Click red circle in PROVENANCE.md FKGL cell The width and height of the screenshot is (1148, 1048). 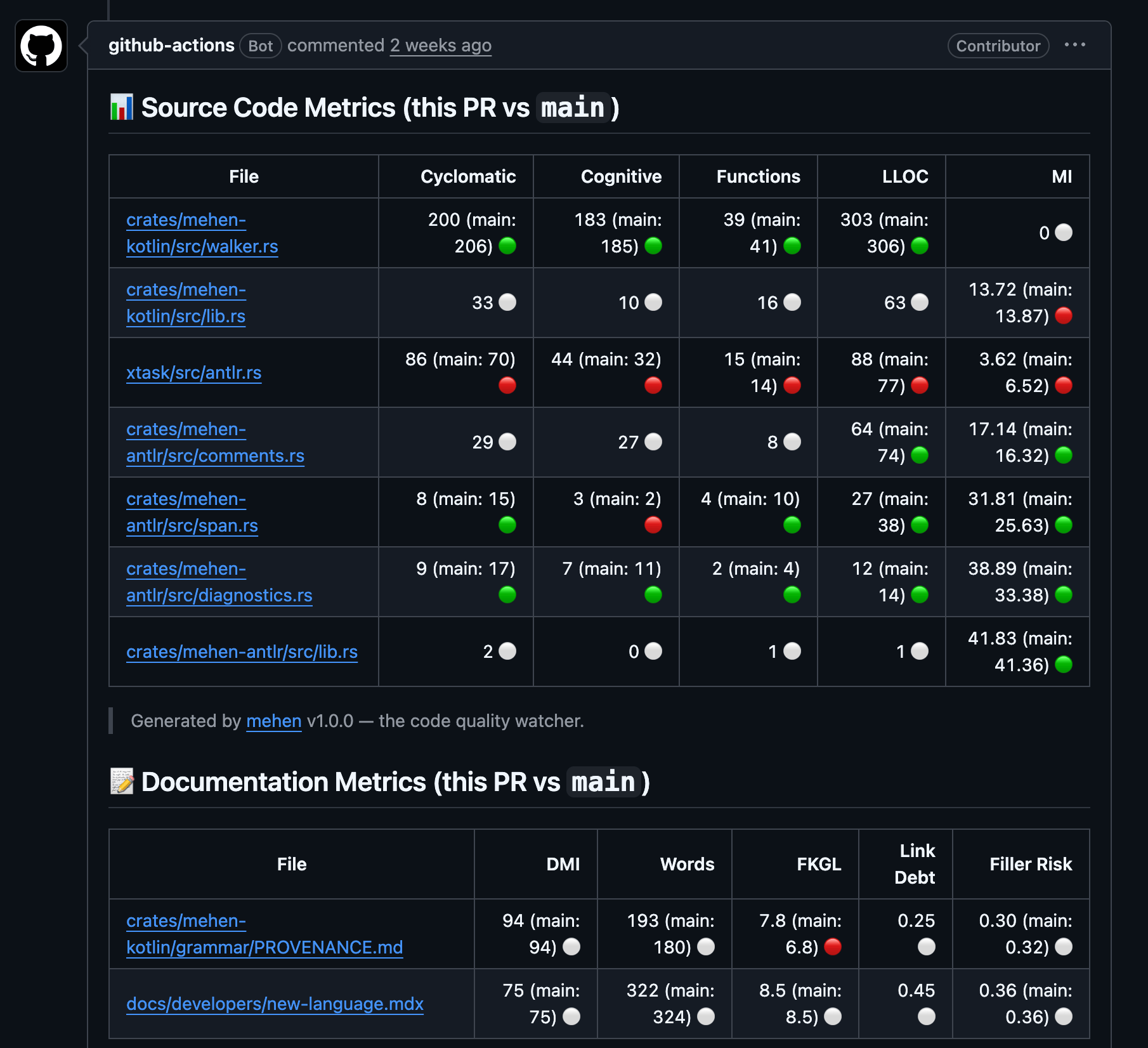tap(833, 946)
